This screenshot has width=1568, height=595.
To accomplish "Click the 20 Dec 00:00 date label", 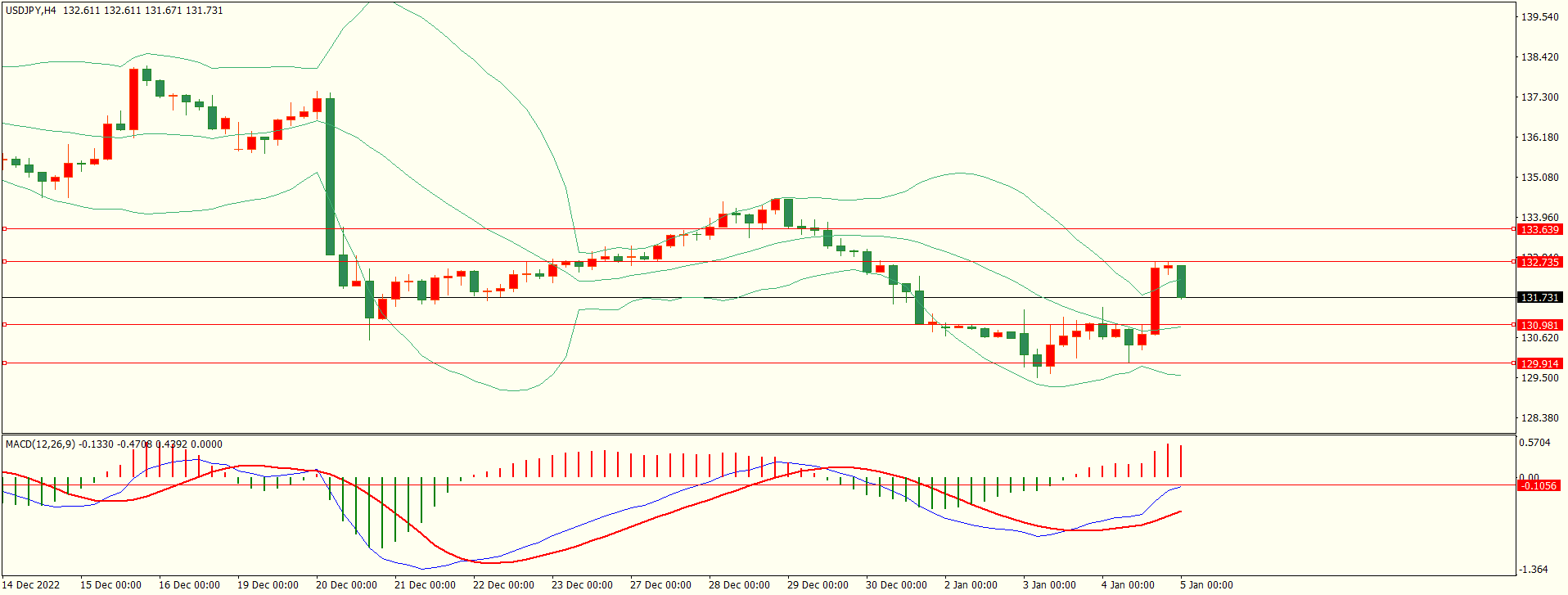I will coord(346,585).
